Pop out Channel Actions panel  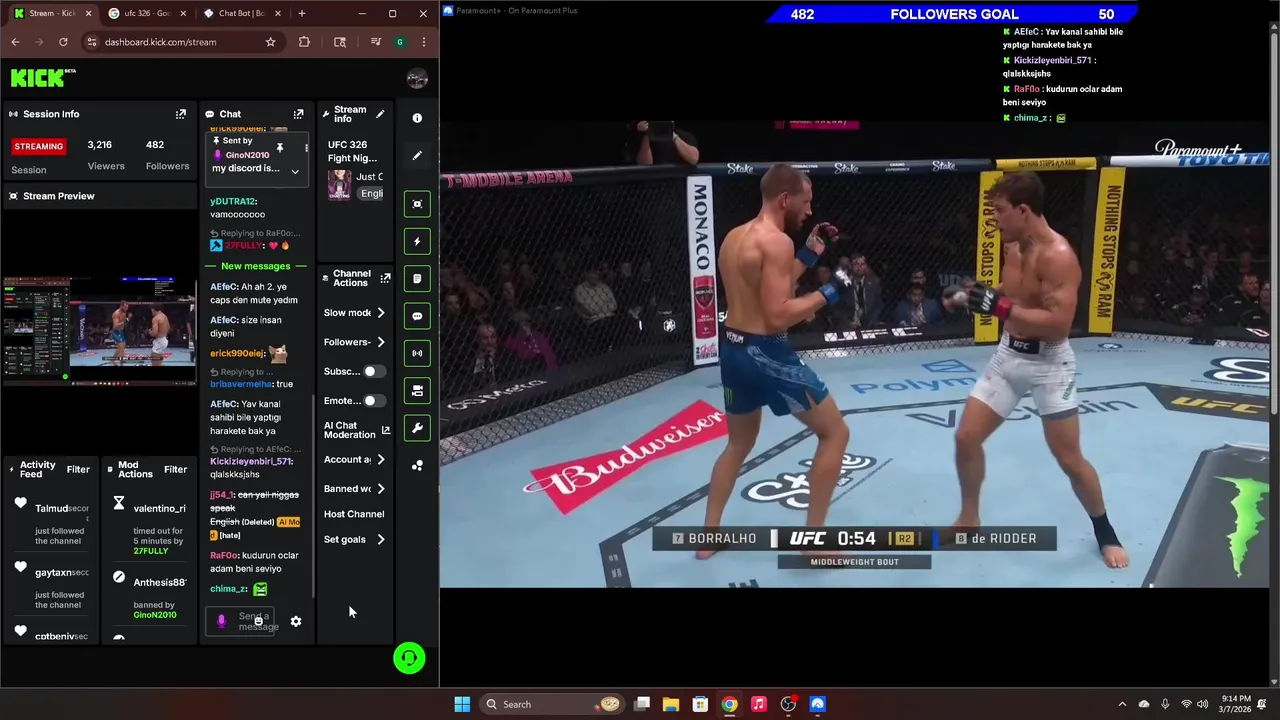pyautogui.click(x=385, y=278)
